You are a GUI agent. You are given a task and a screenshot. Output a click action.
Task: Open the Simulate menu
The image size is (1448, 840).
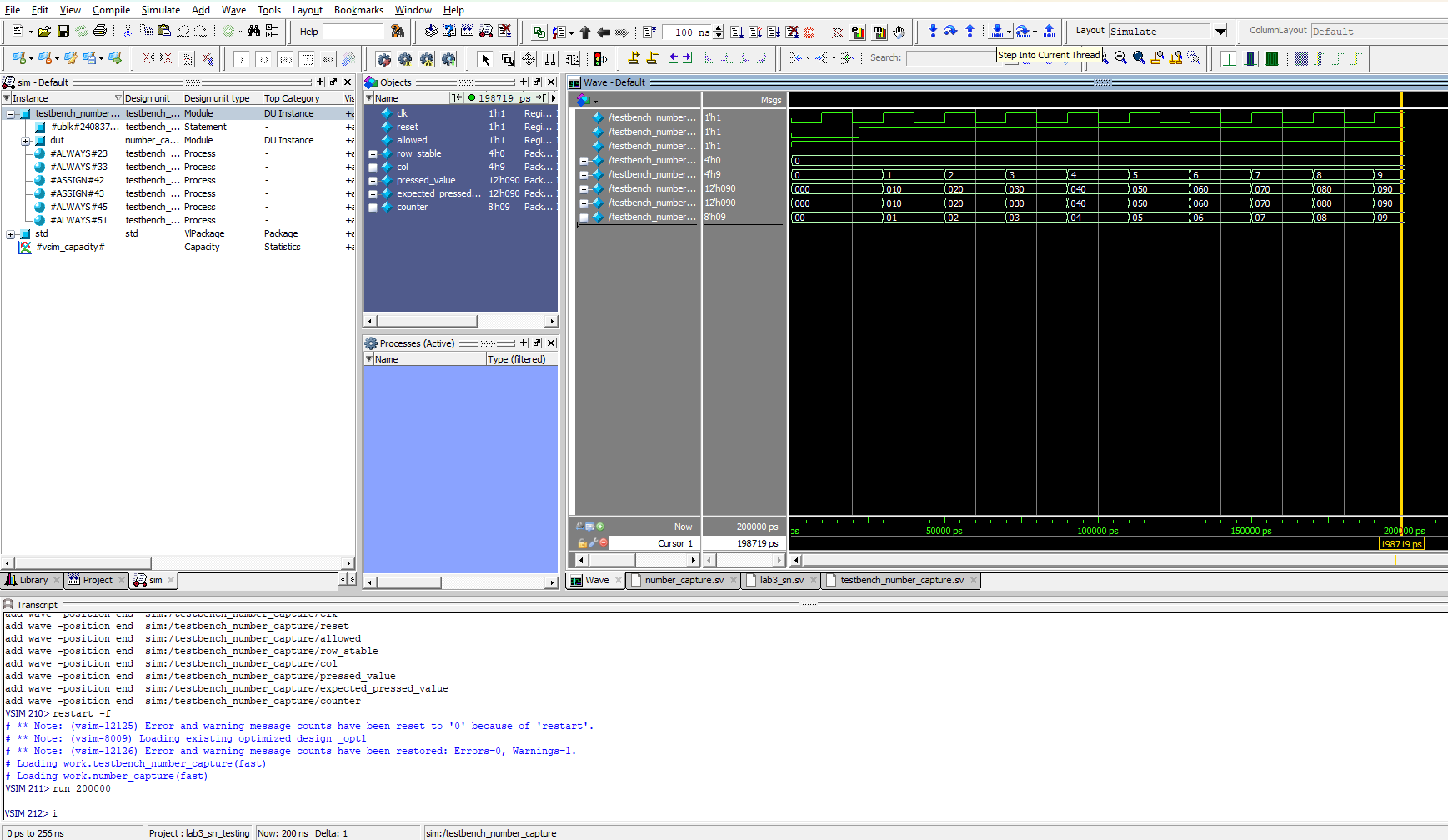[160, 10]
